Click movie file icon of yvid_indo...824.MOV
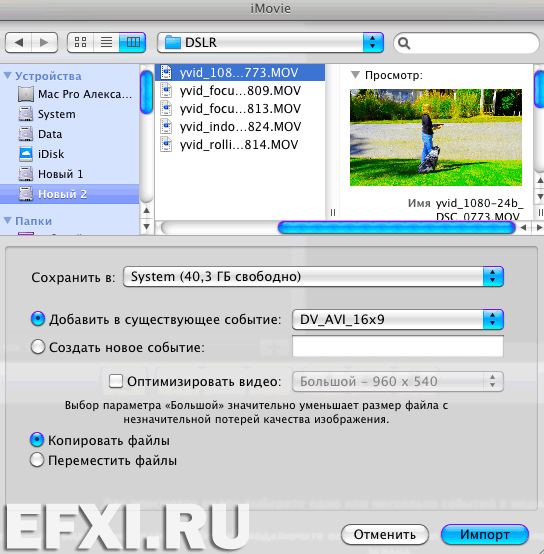Image resolution: width=544 pixels, height=554 pixels. coord(166,126)
